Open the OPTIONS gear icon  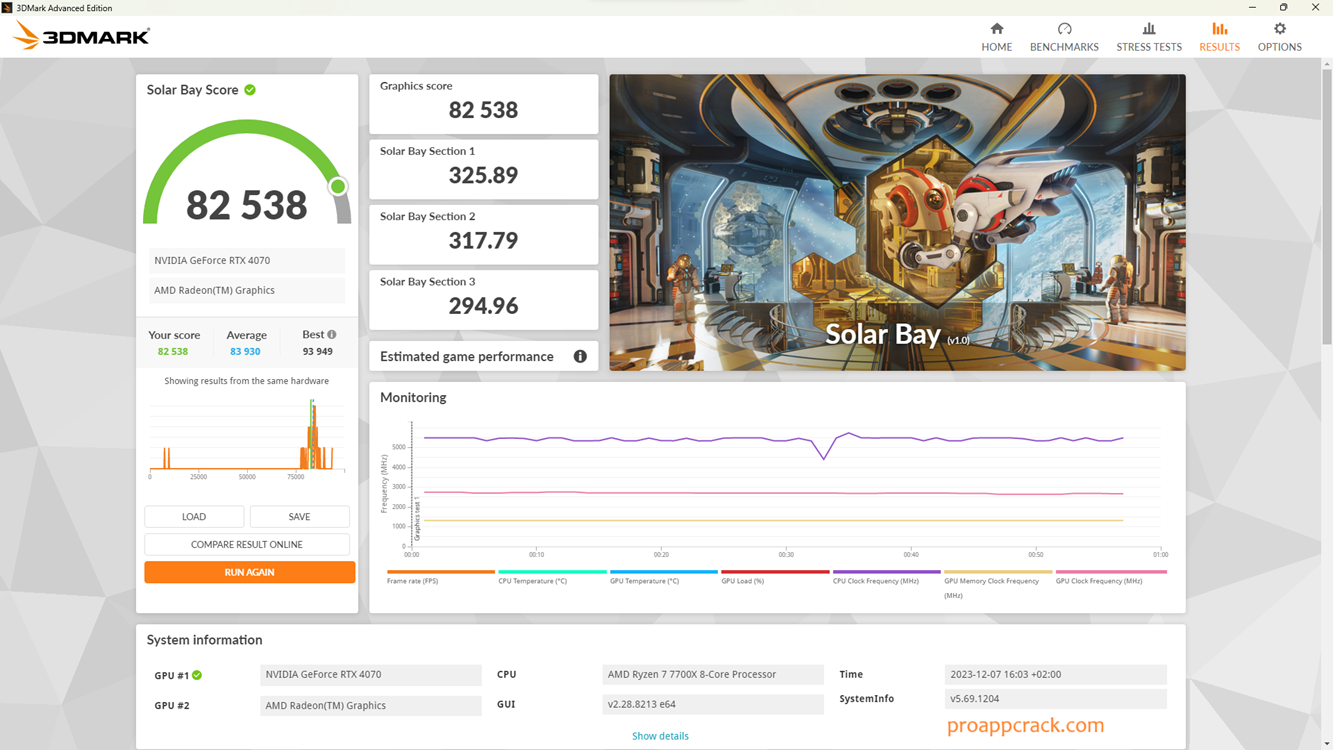pyautogui.click(x=1279, y=31)
